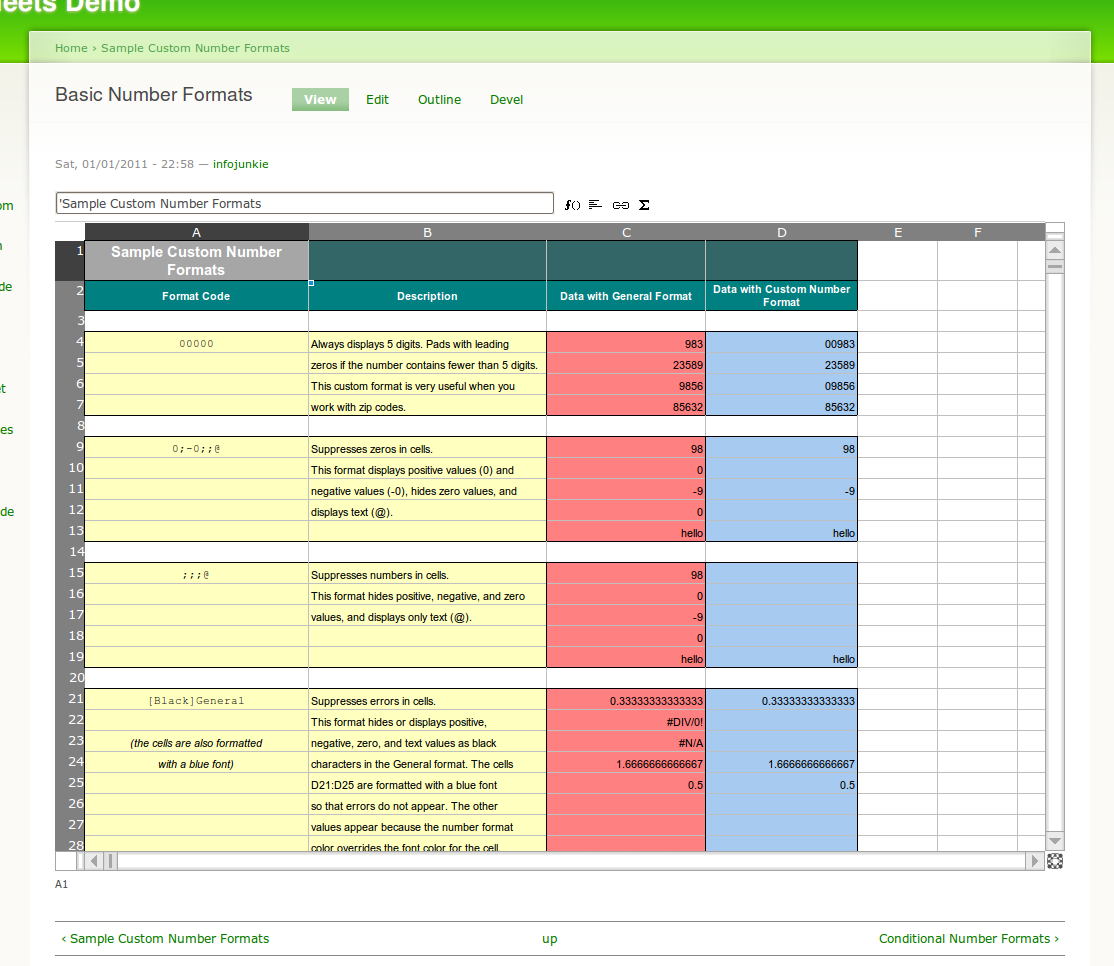
Task: Select the blue cell with value 0.5
Action: coord(782,785)
